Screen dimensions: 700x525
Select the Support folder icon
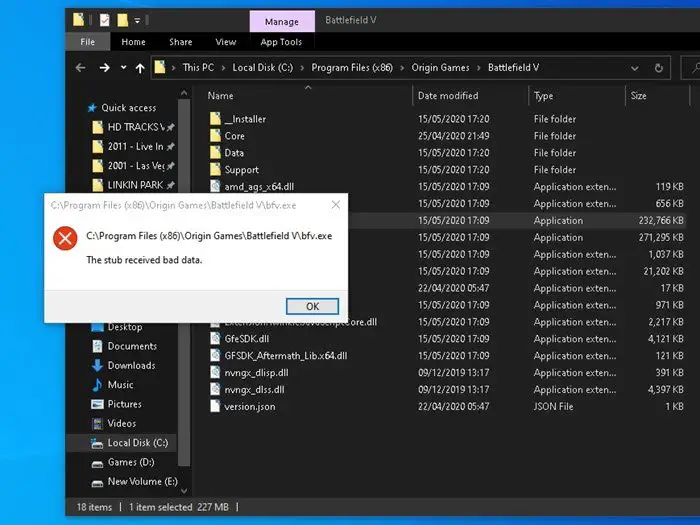[215, 170]
